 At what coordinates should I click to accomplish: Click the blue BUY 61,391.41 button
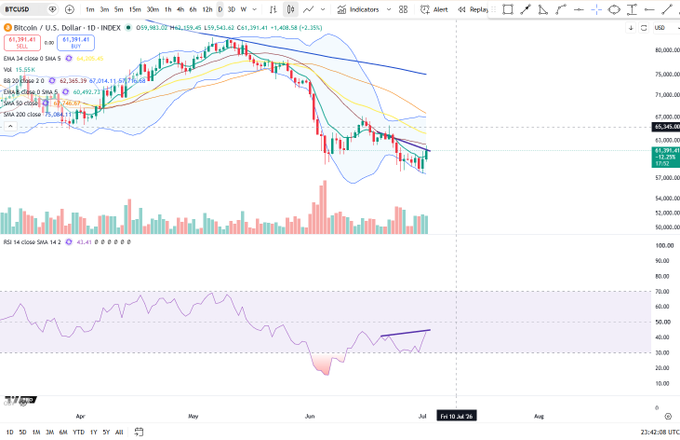pyautogui.click(x=76, y=42)
